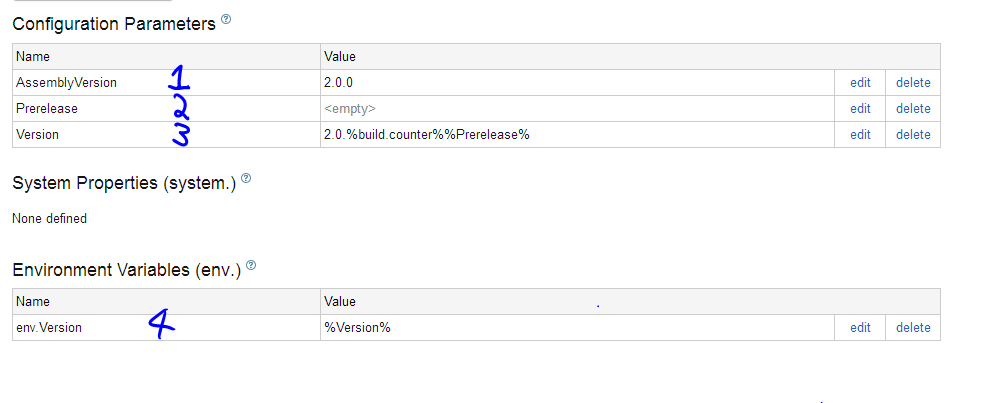Delete the Version configuration parameter
Screen dimensions: 984x403
click(x=912, y=134)
